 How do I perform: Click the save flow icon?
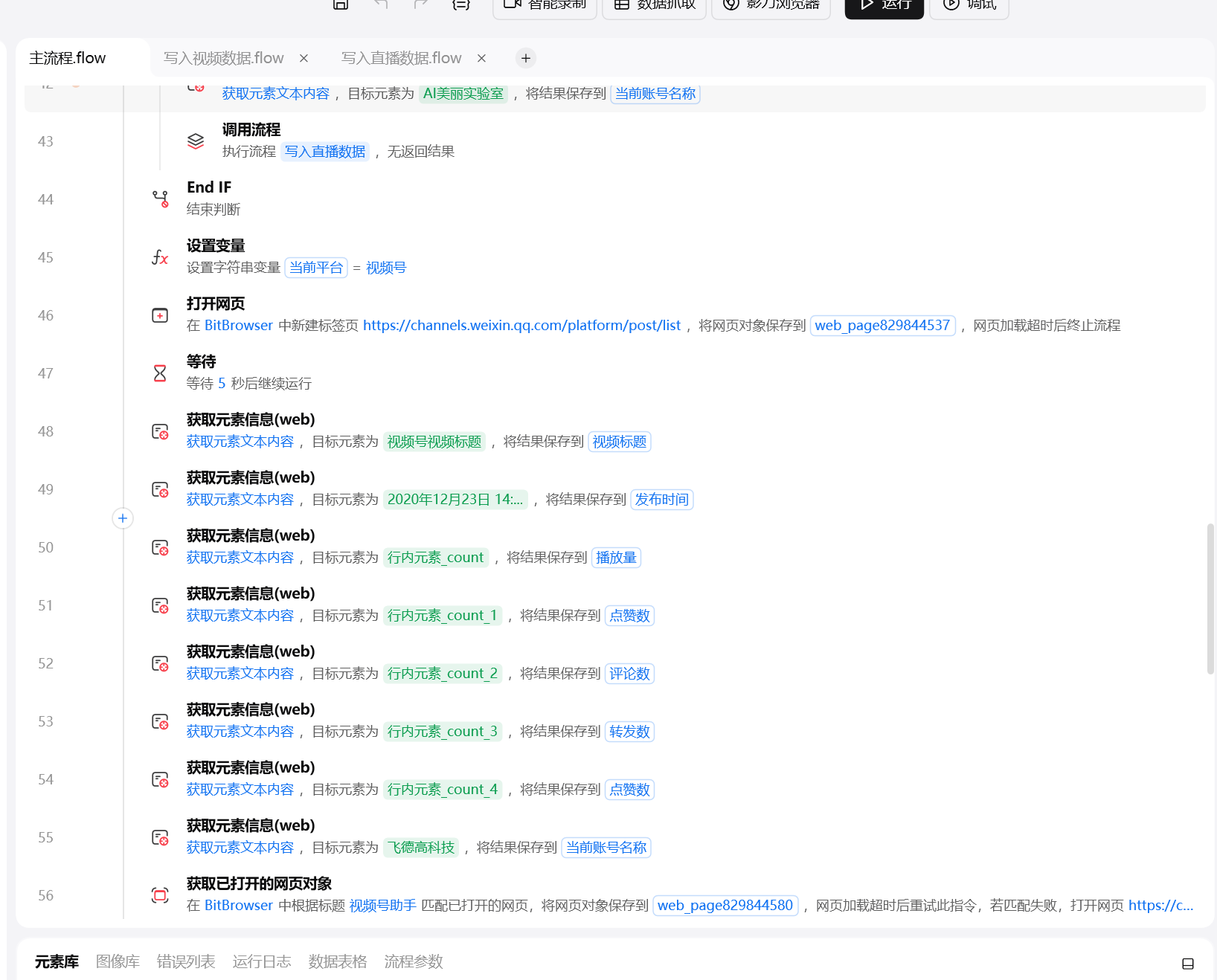pyautogui.click(x=341, y=5)
